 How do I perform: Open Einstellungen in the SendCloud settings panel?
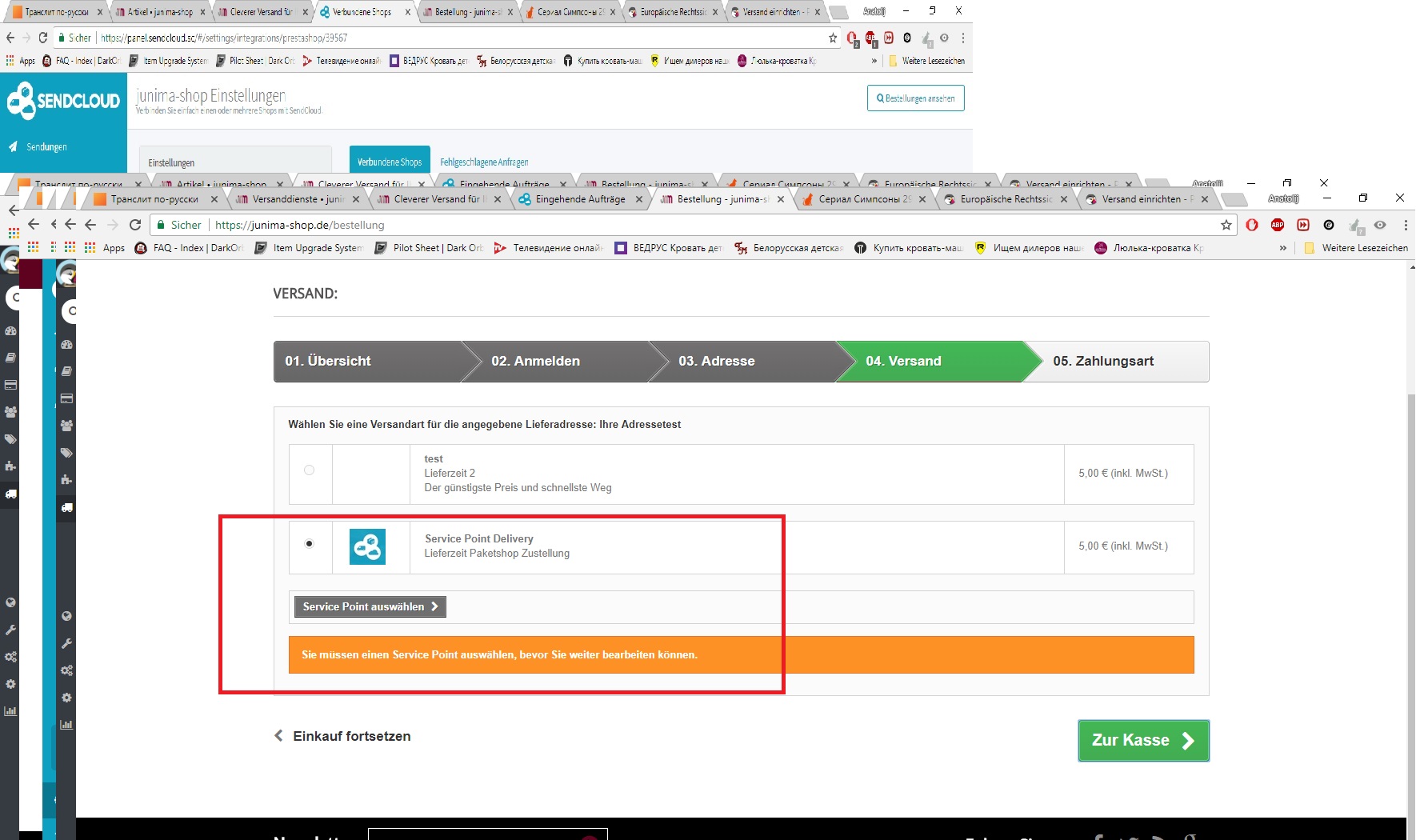tap(235, 162)
